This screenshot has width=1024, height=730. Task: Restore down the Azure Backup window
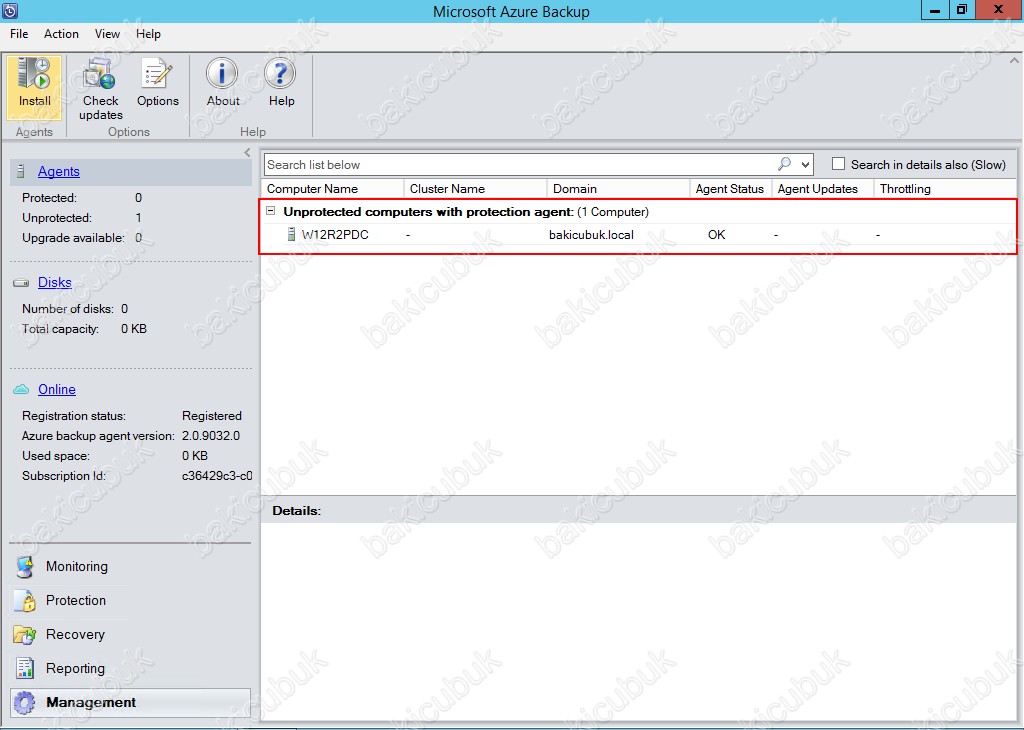point(962,10)
